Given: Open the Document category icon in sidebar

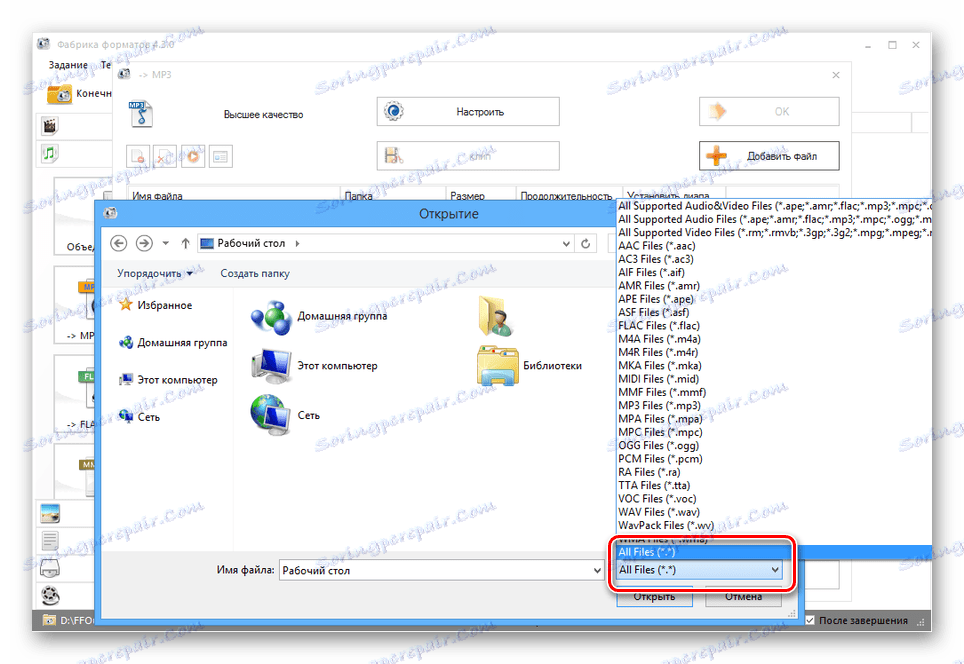Looking at the screenshot, I should 50,541.
